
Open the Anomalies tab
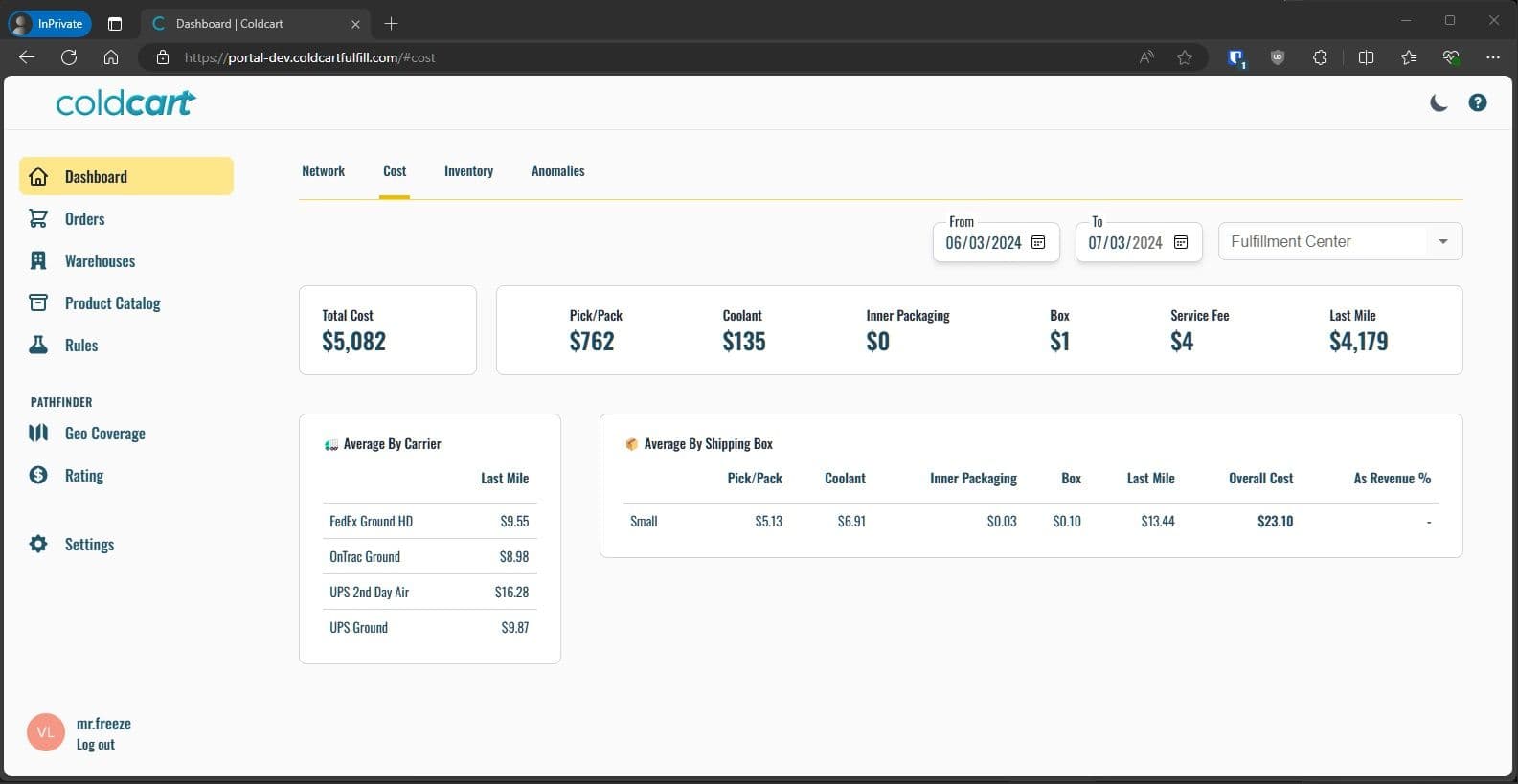coord(557,171)
